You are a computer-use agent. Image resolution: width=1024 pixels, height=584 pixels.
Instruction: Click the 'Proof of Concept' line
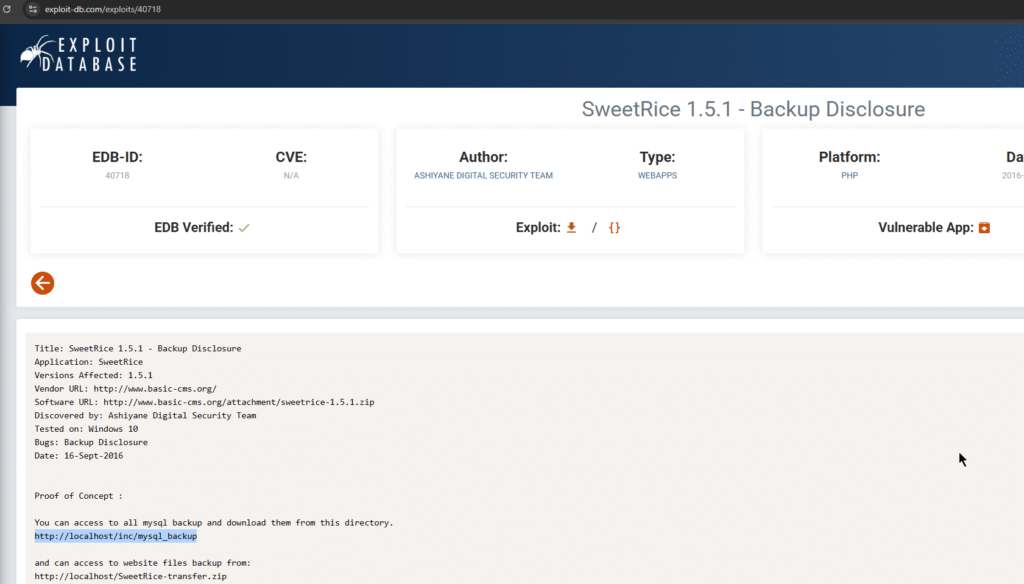point(76,496)
